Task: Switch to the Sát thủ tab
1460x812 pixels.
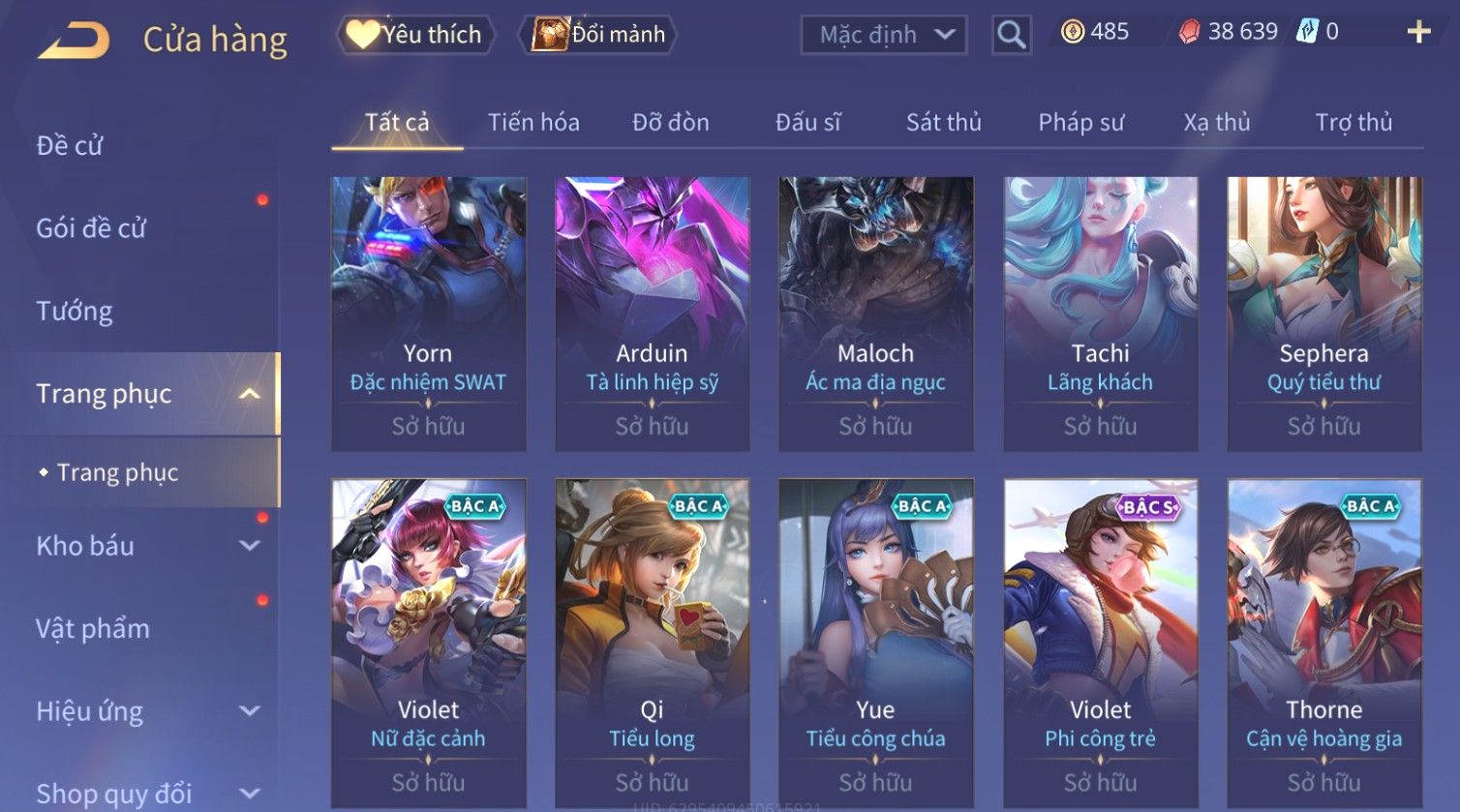Action: point(943,122)
